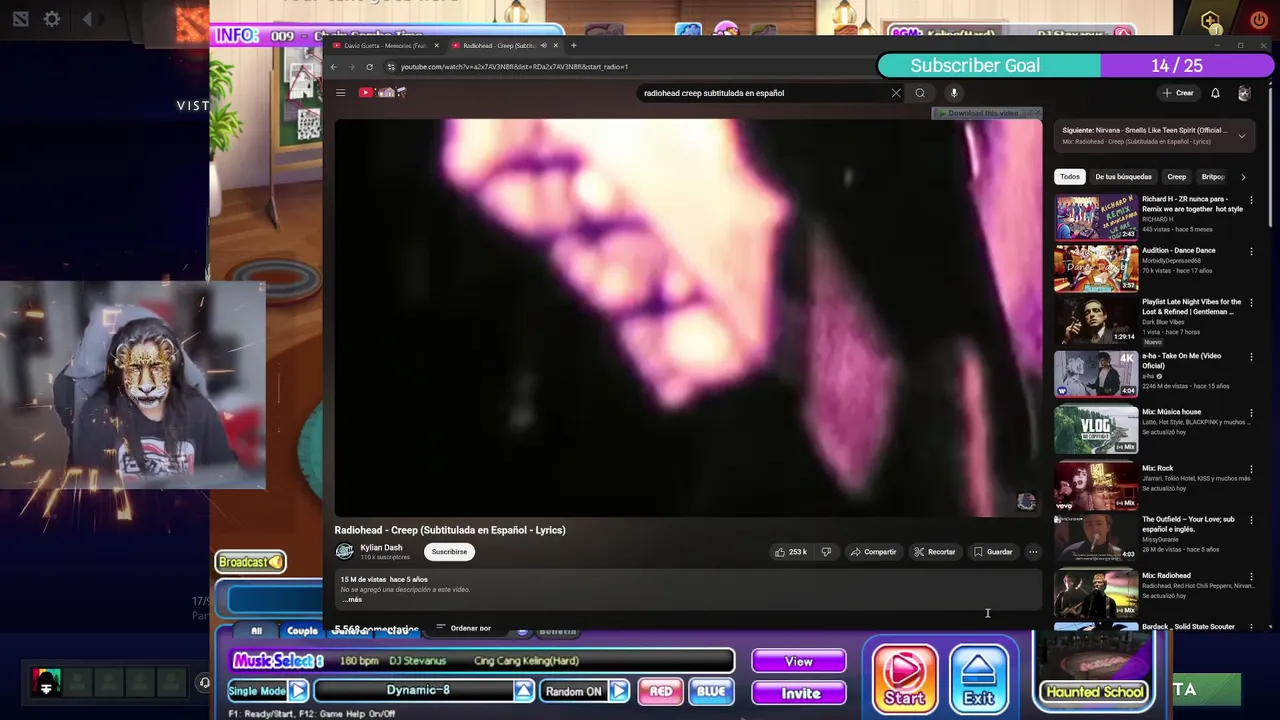Viewport: 1280px width, 720px height.
Task: Open the Dynamic-8 mode dropdown arrow
Action: [x=524, y=691]
